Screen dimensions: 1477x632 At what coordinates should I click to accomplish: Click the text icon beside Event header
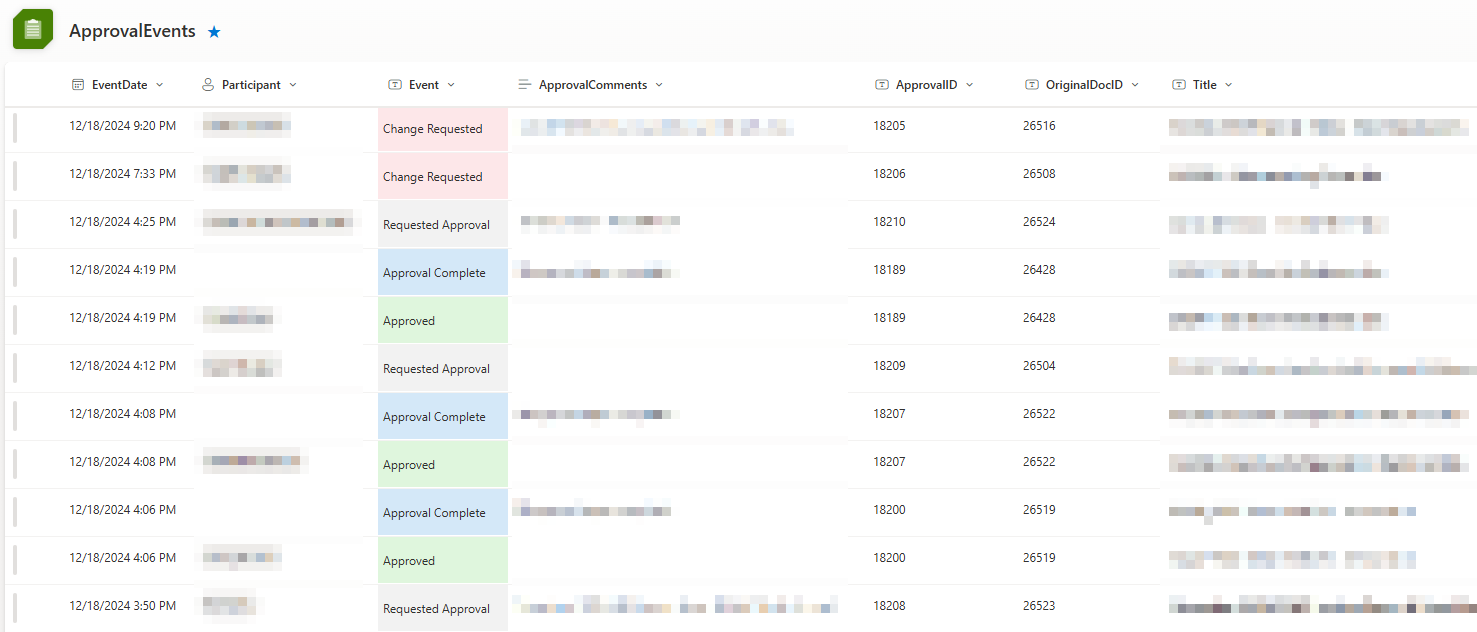coord(395,85)
